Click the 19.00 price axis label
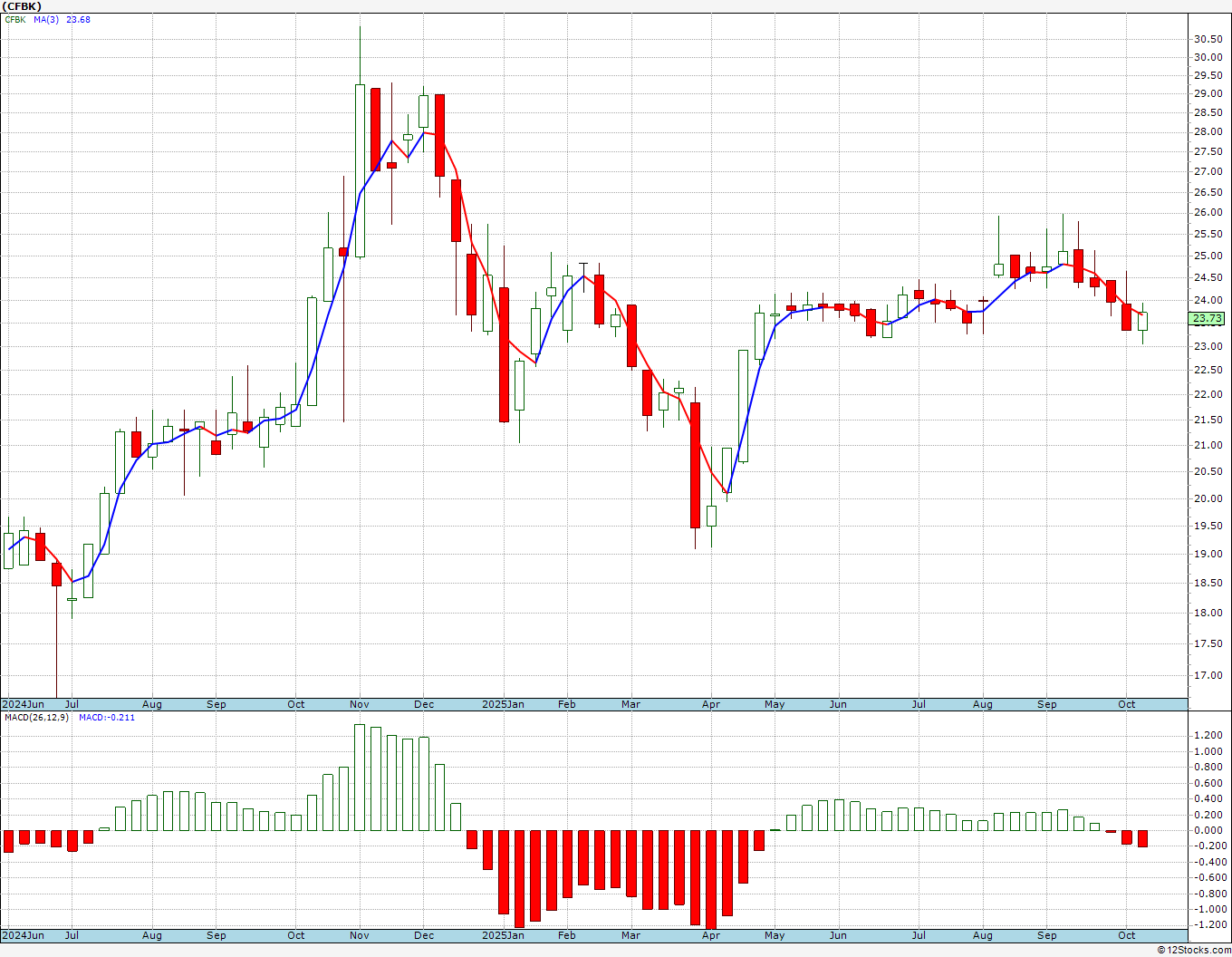Image resolution: width=1232 pixels, height=957 pixels. [1207, 555]
